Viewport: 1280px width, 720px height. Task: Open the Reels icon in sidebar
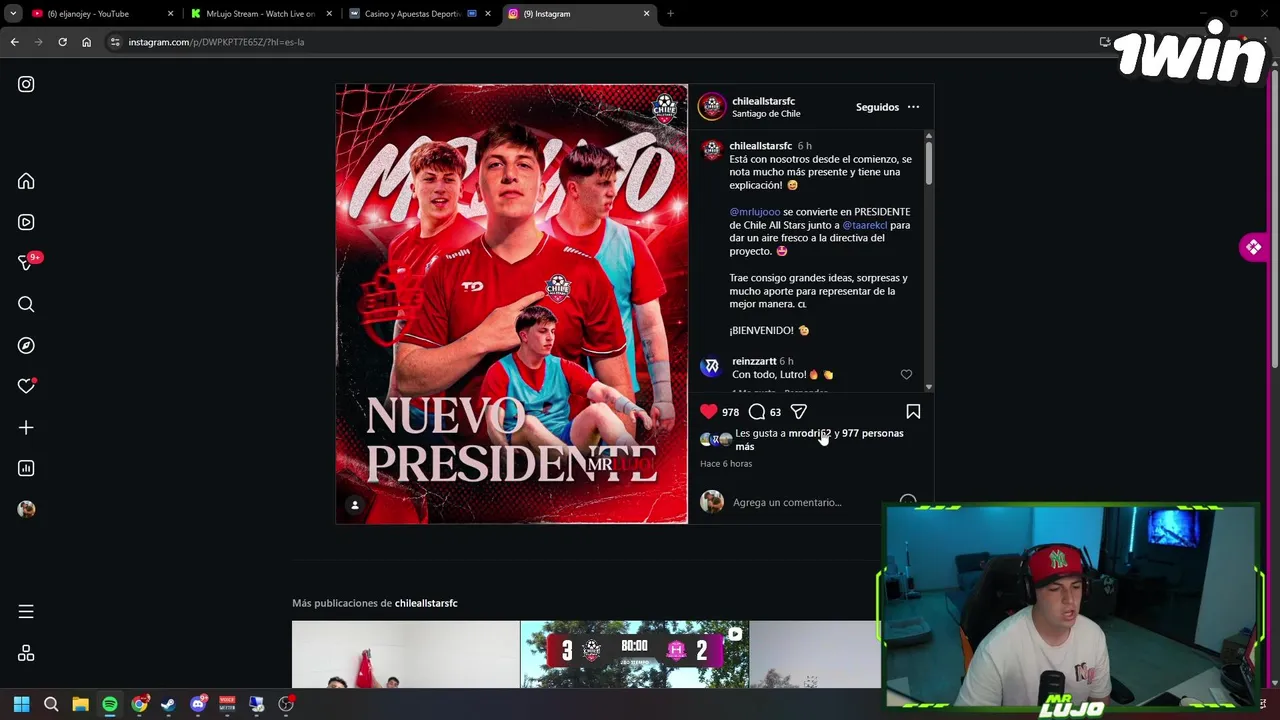tap(26, 222)
